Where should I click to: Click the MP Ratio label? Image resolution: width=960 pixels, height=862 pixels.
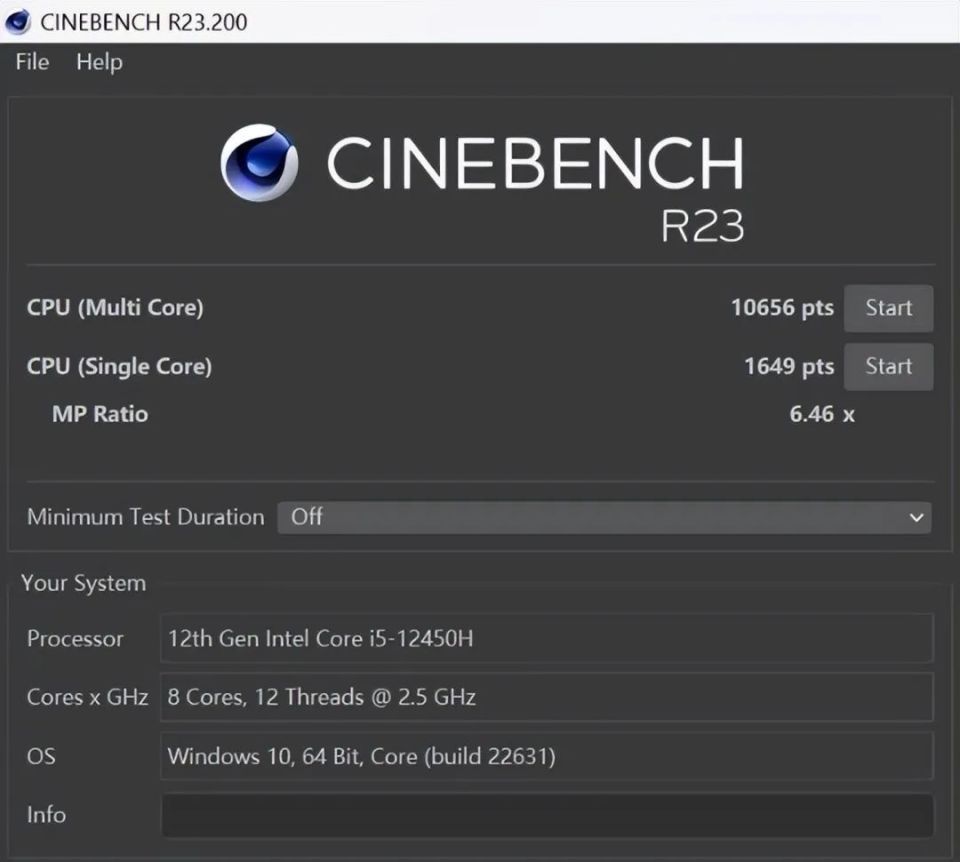point(100,414)
